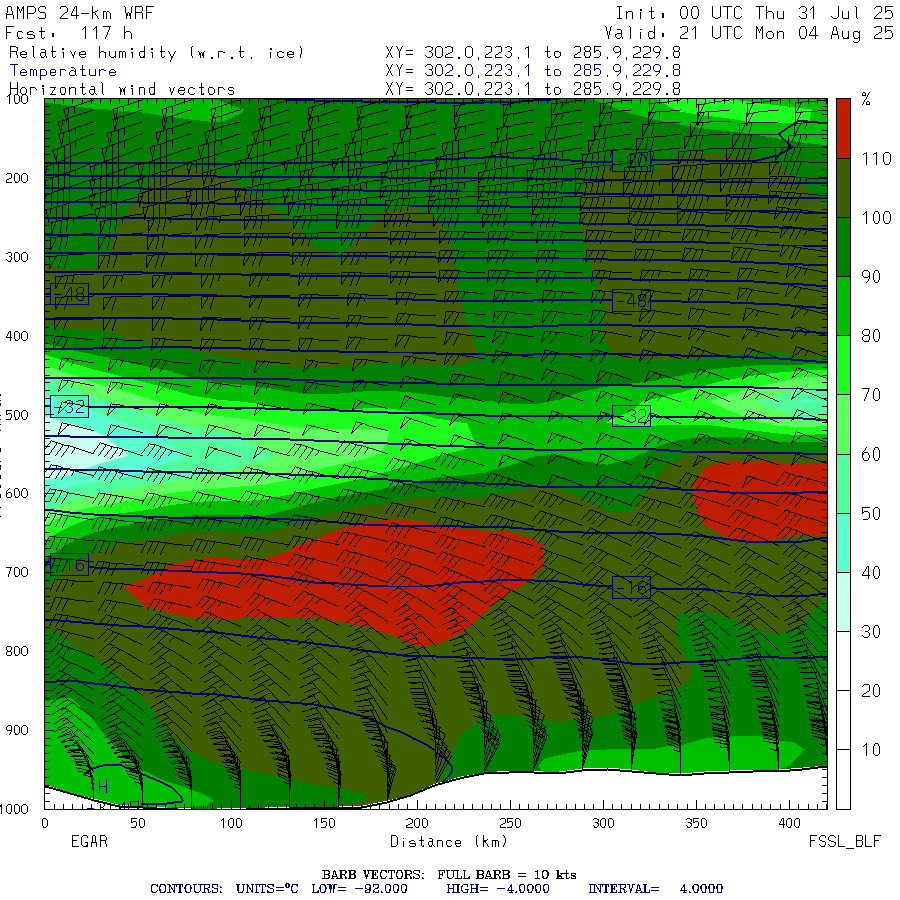Screen dimensions: 900x900
Task: Click the 'Distance (km)' axis title
Action: tap(449, 842)
